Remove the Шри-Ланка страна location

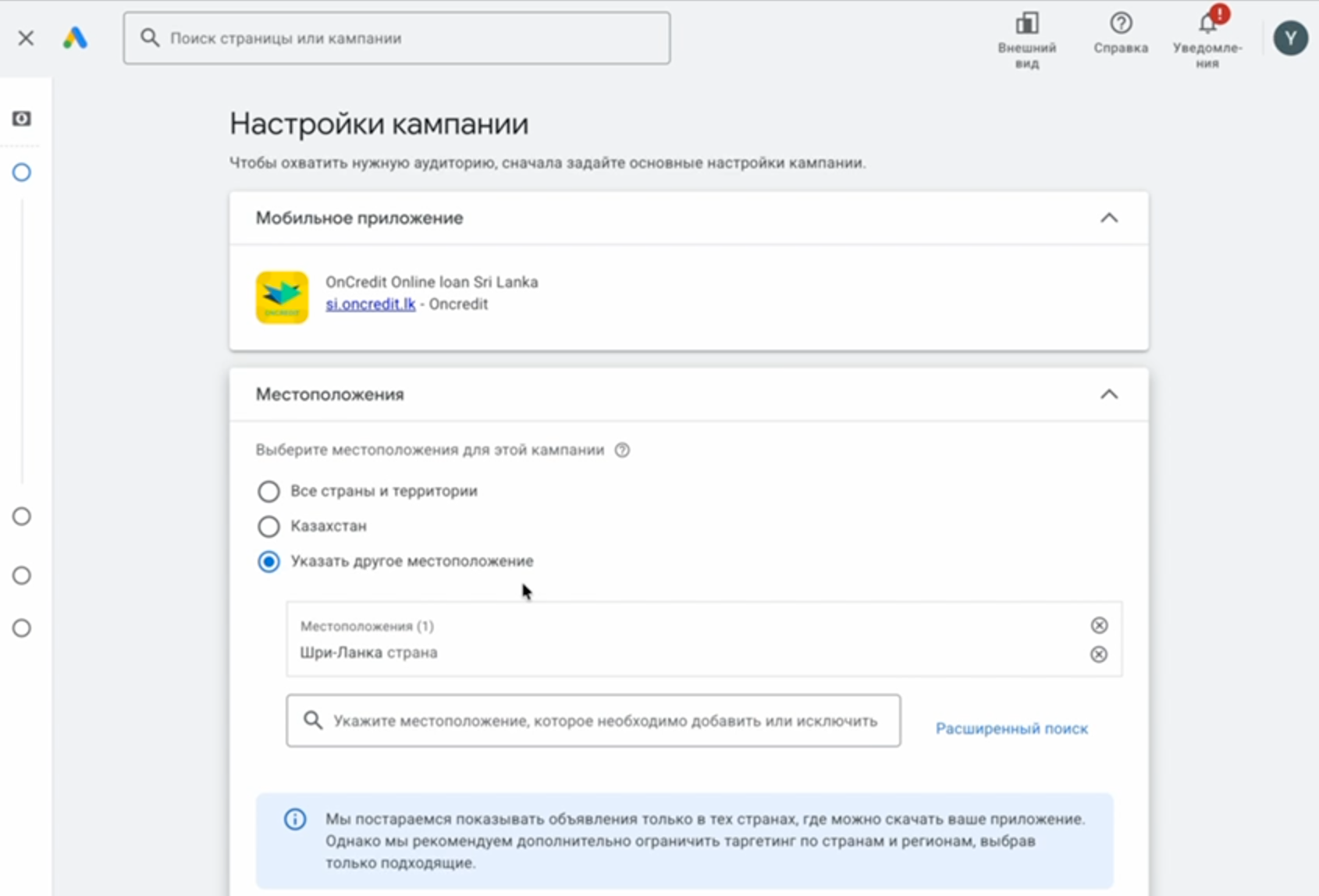pyautogui.click(x=1098, y=654)
